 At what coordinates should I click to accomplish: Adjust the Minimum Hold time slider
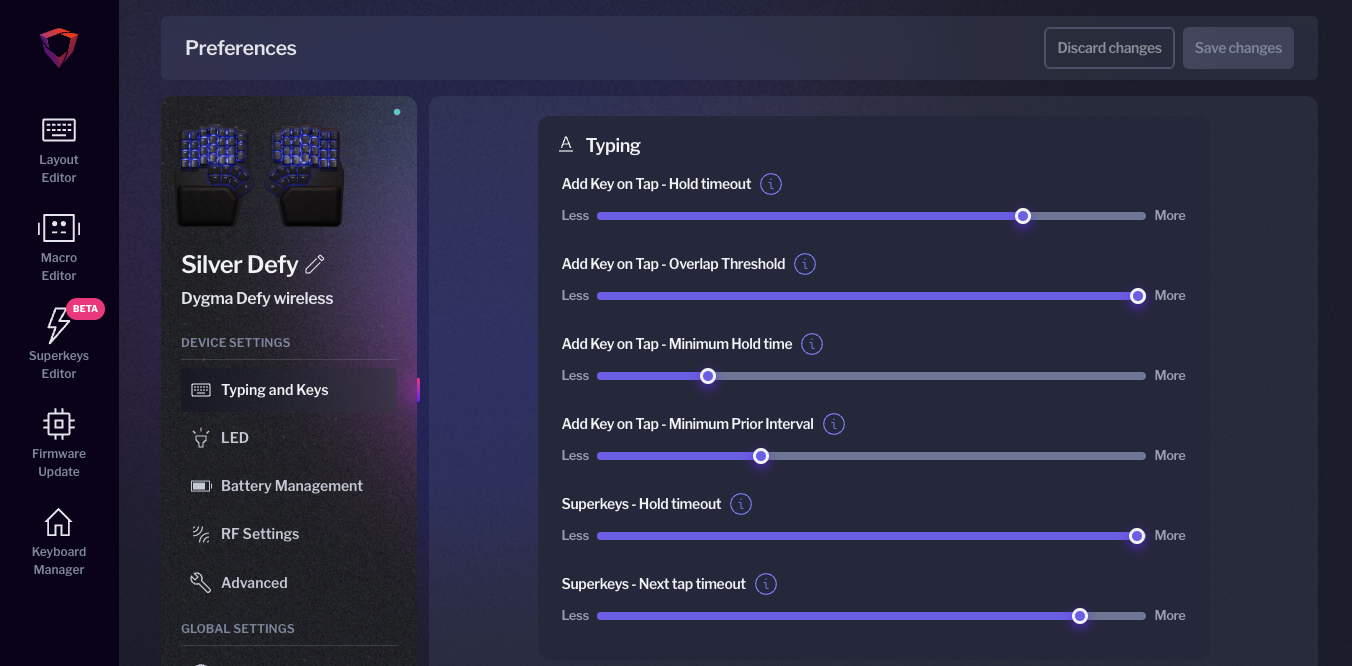[708, 376]
